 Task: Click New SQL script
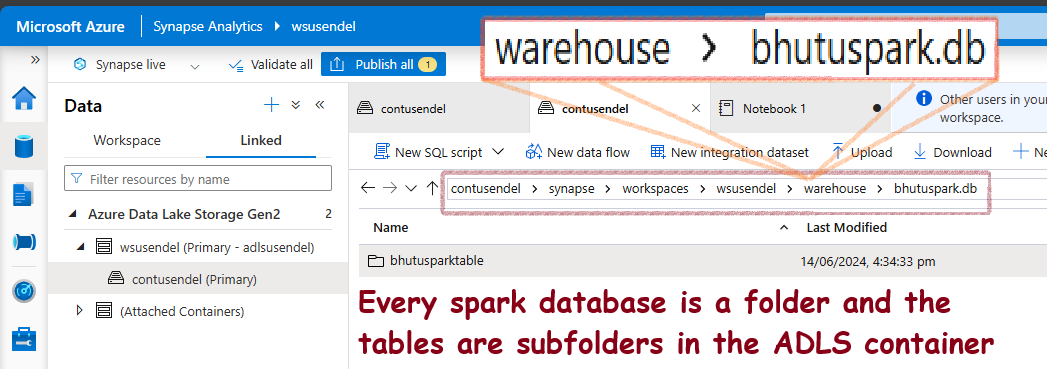(x=428, y=152)
